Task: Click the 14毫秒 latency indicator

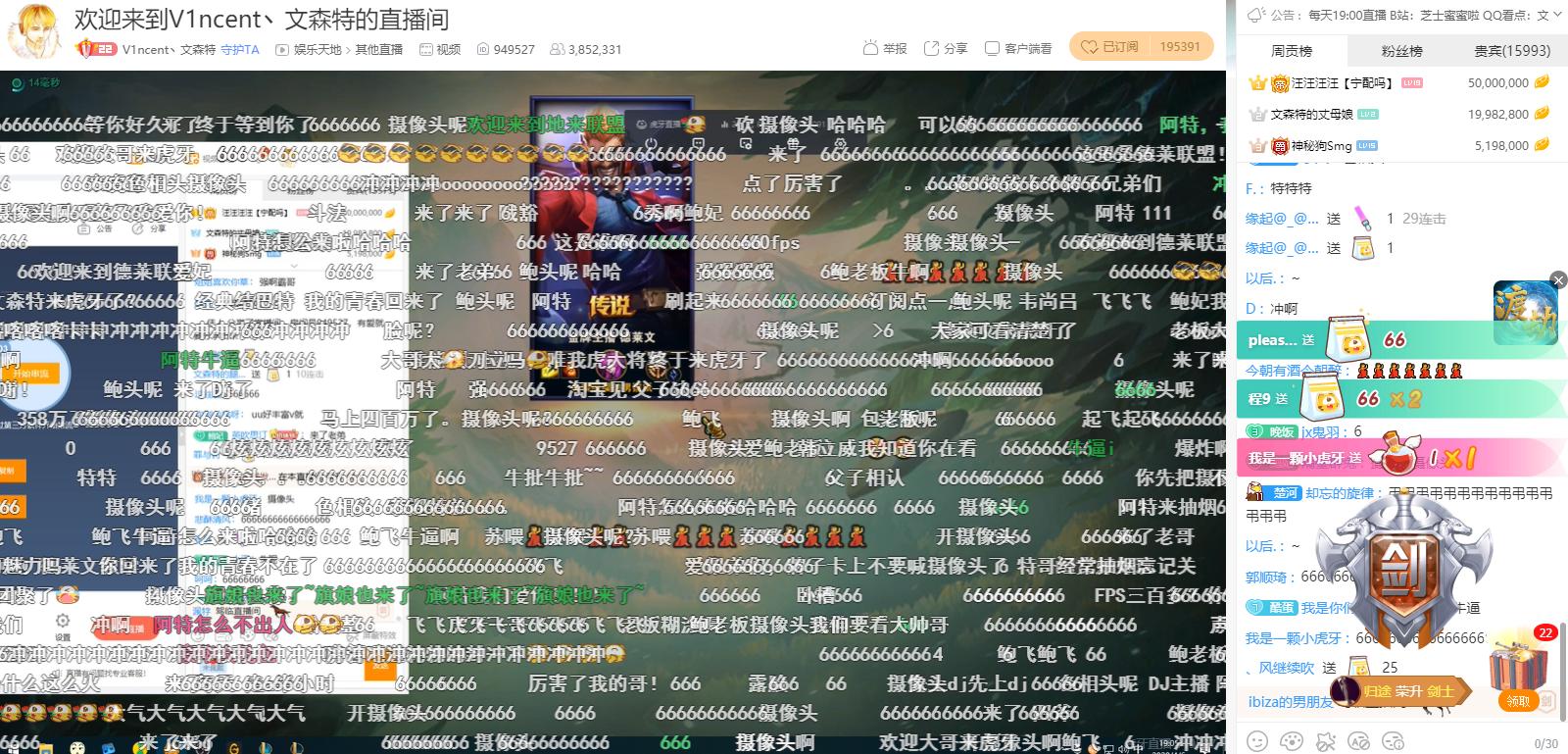Action: click(36, 82)
